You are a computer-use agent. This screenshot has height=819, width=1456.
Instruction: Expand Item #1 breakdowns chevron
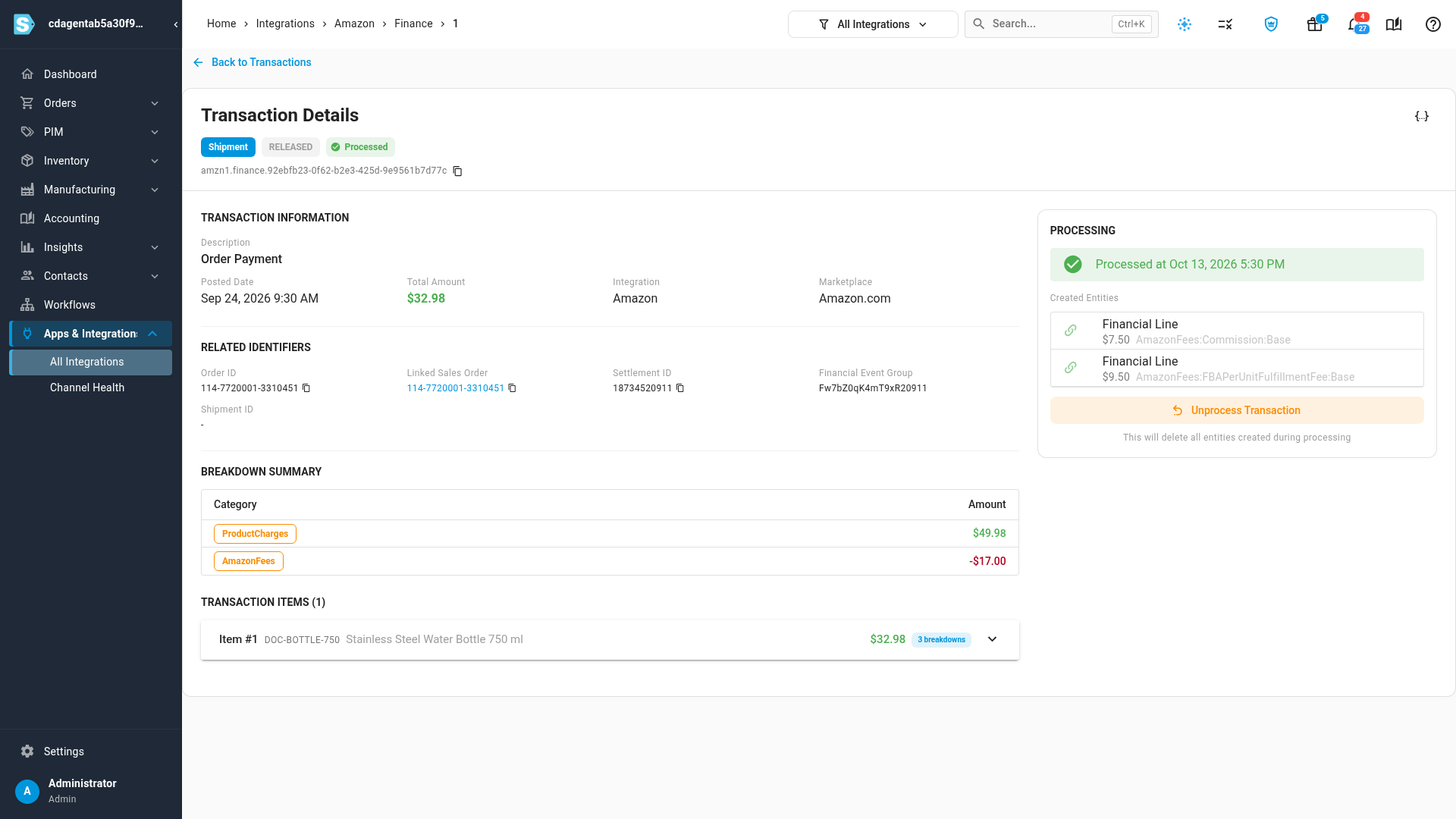pyautogui.click(x=992, y=639)
